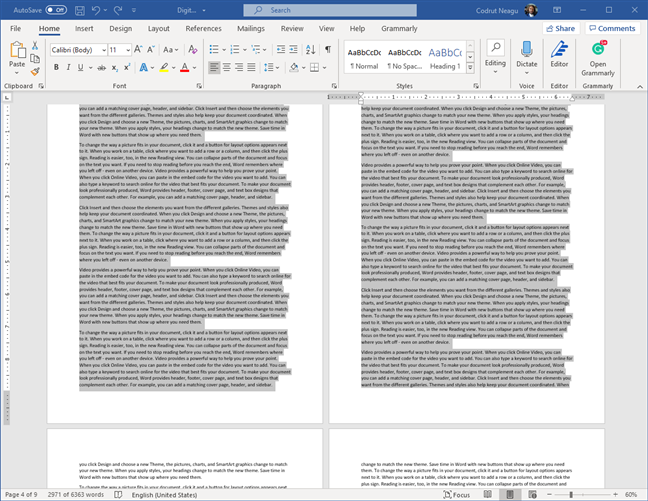The width and height of the screenshot is (648, 501).
Task: Decrease font size with the smaller A
Action: [151, 50]
